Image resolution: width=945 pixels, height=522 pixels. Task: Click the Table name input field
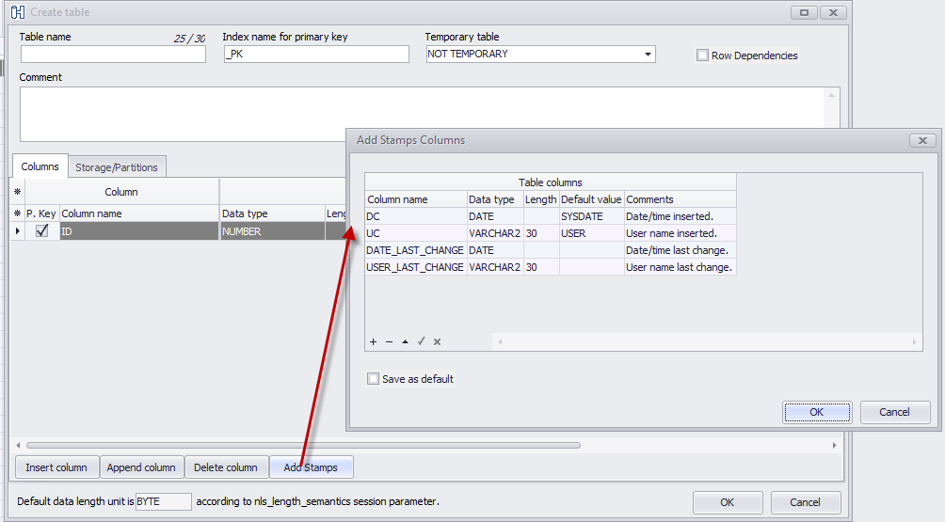tap(112, 54)
